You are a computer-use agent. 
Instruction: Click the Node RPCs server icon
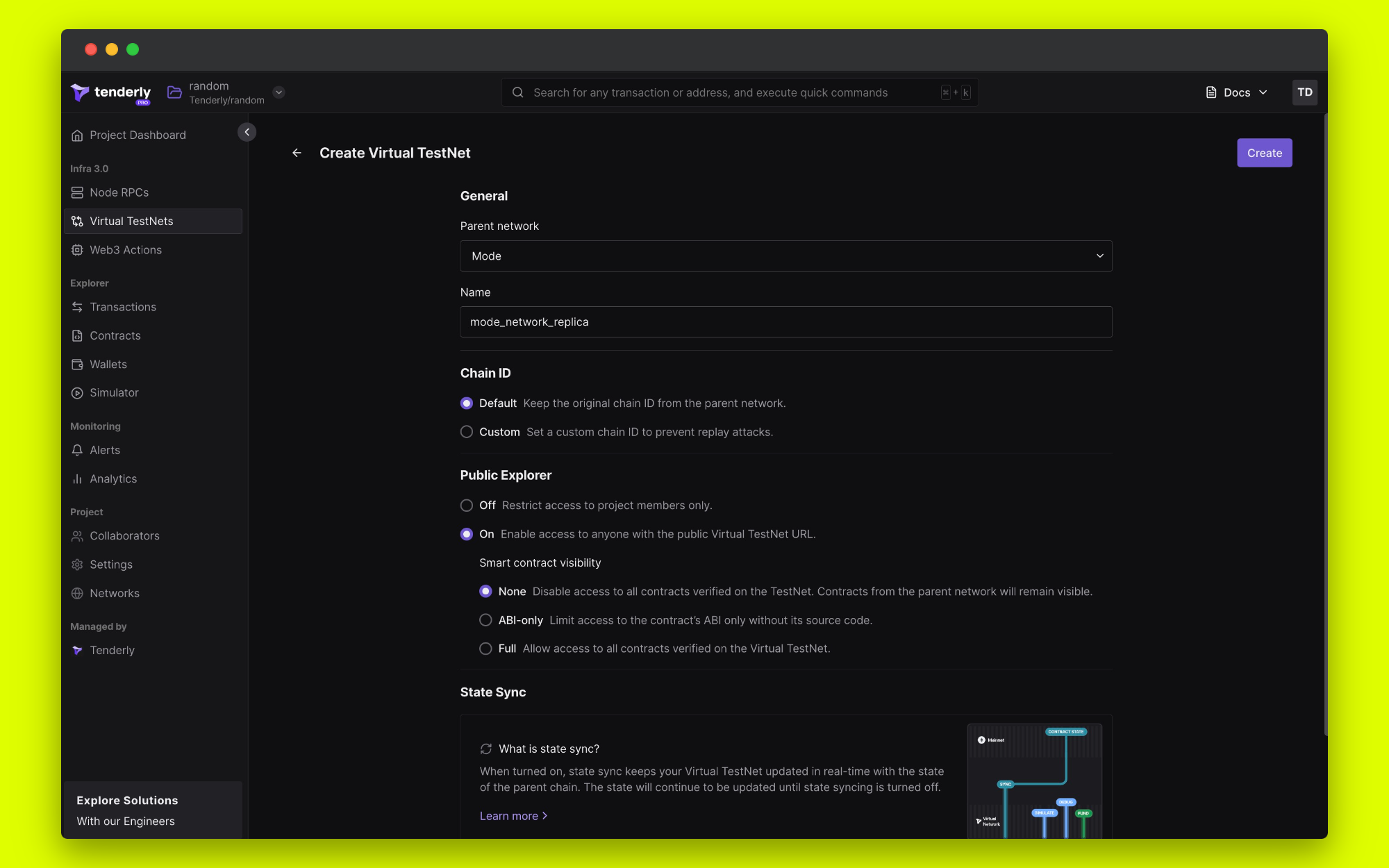77,192
